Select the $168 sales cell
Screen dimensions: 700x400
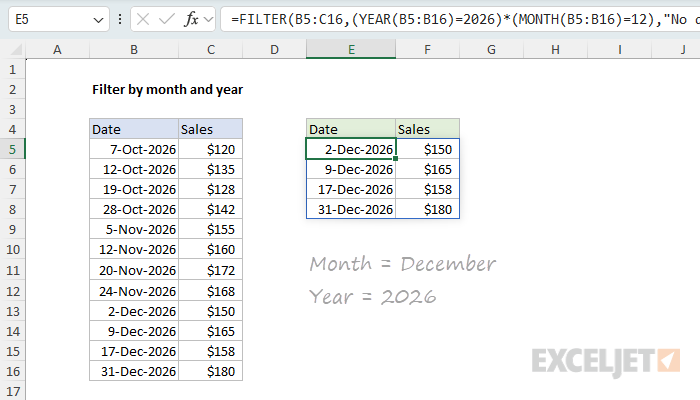coord(211,291)
